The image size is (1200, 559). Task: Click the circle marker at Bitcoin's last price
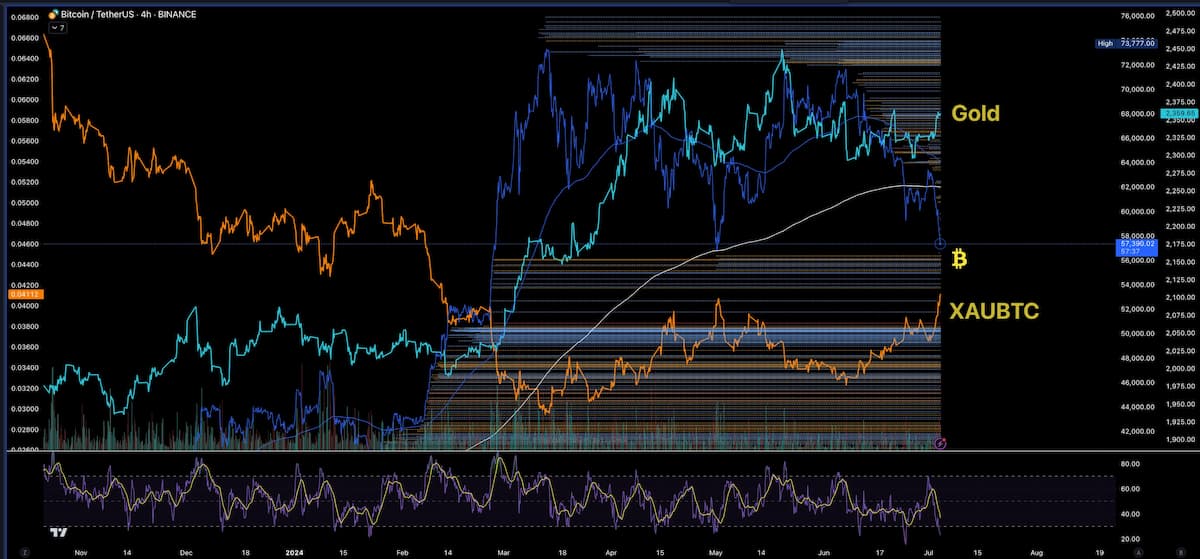click(x=940, y=243)
